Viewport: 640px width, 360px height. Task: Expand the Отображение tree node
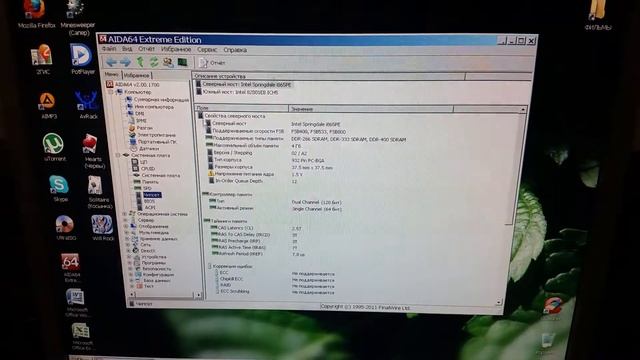(126, 226)
